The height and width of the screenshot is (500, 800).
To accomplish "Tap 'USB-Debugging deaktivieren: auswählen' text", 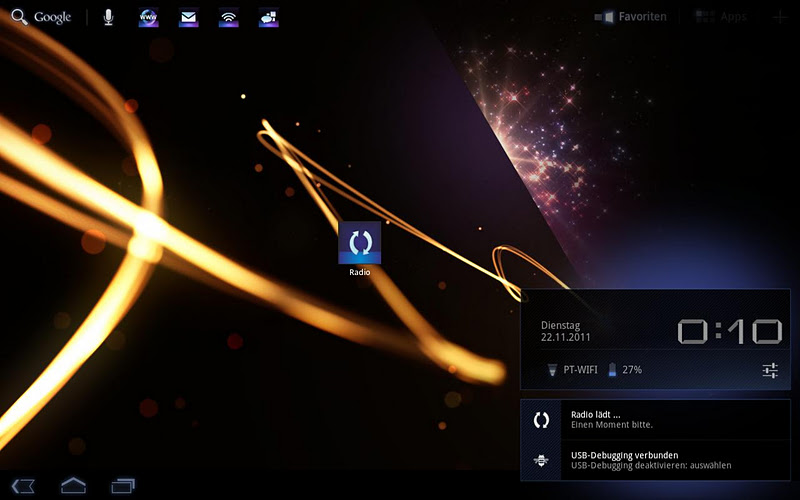I will (651, 465).
